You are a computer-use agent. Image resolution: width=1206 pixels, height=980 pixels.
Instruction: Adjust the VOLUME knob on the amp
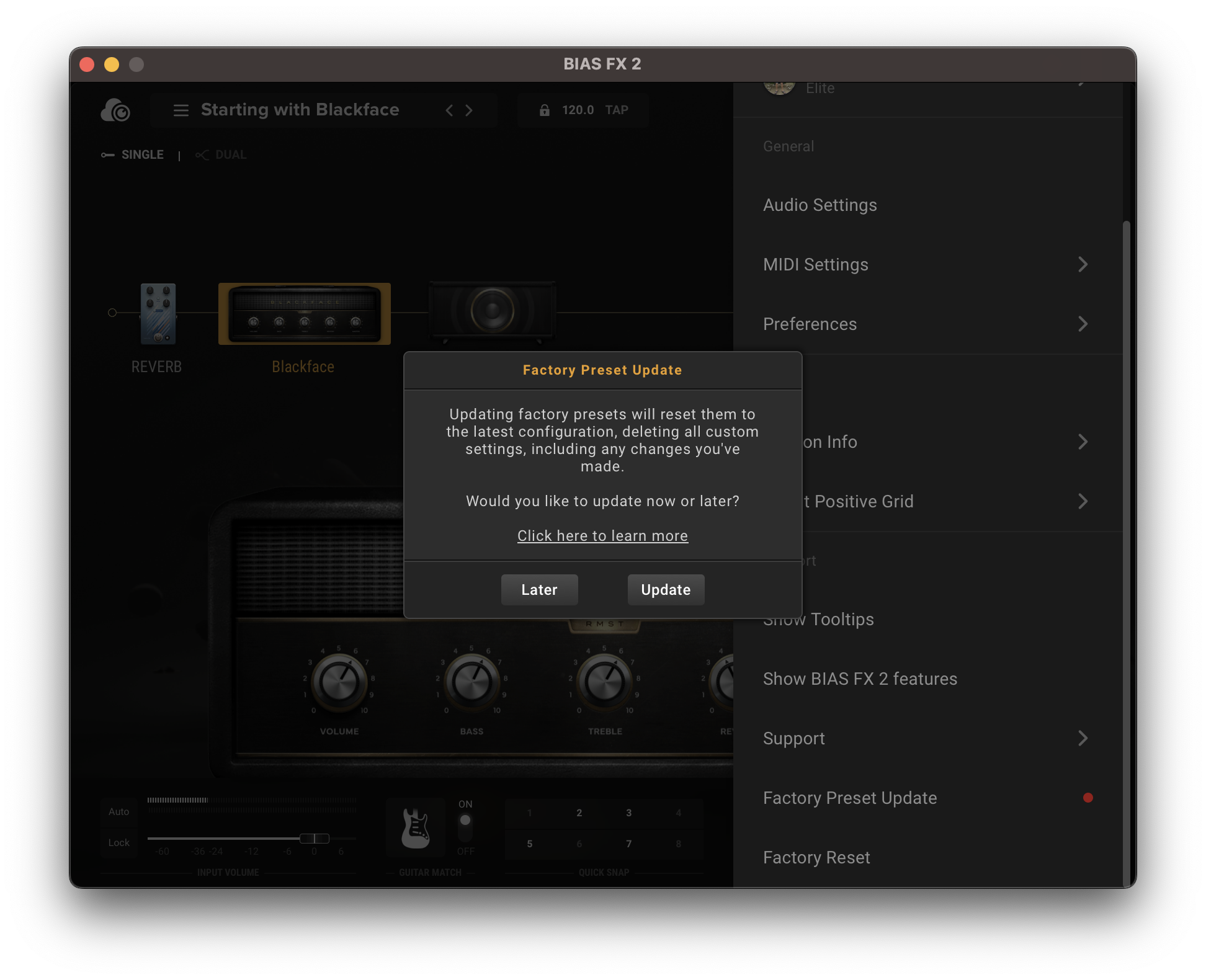pos(339,682)
